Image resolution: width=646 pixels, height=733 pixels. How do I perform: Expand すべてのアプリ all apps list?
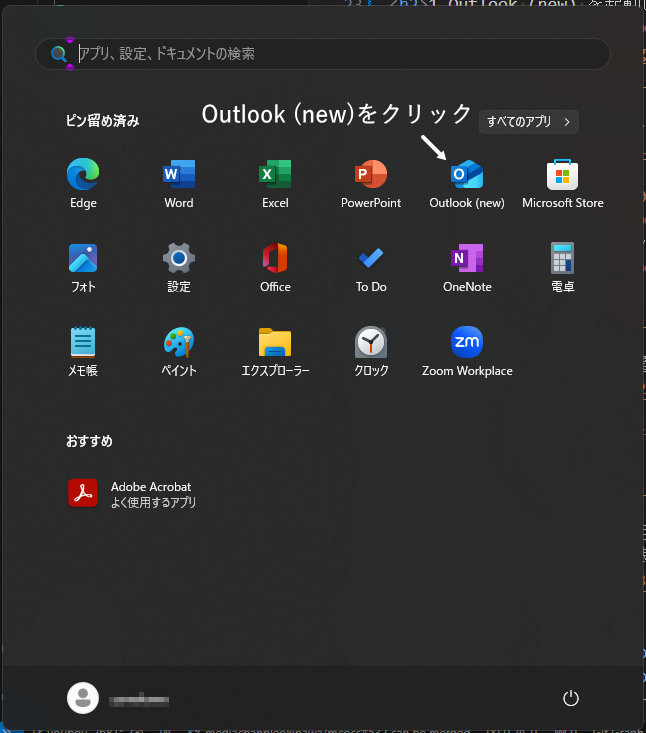click(529, 122)
